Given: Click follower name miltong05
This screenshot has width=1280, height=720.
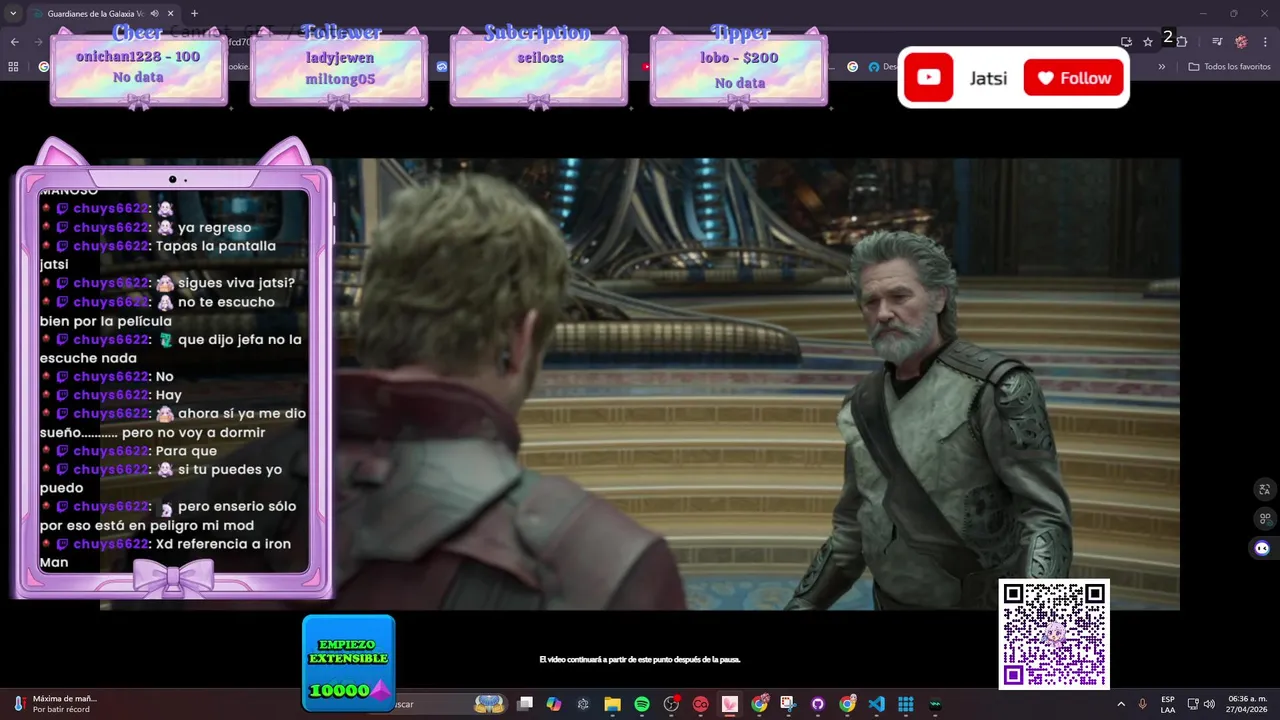Looking at the screenshot, I should click(340, 80).
